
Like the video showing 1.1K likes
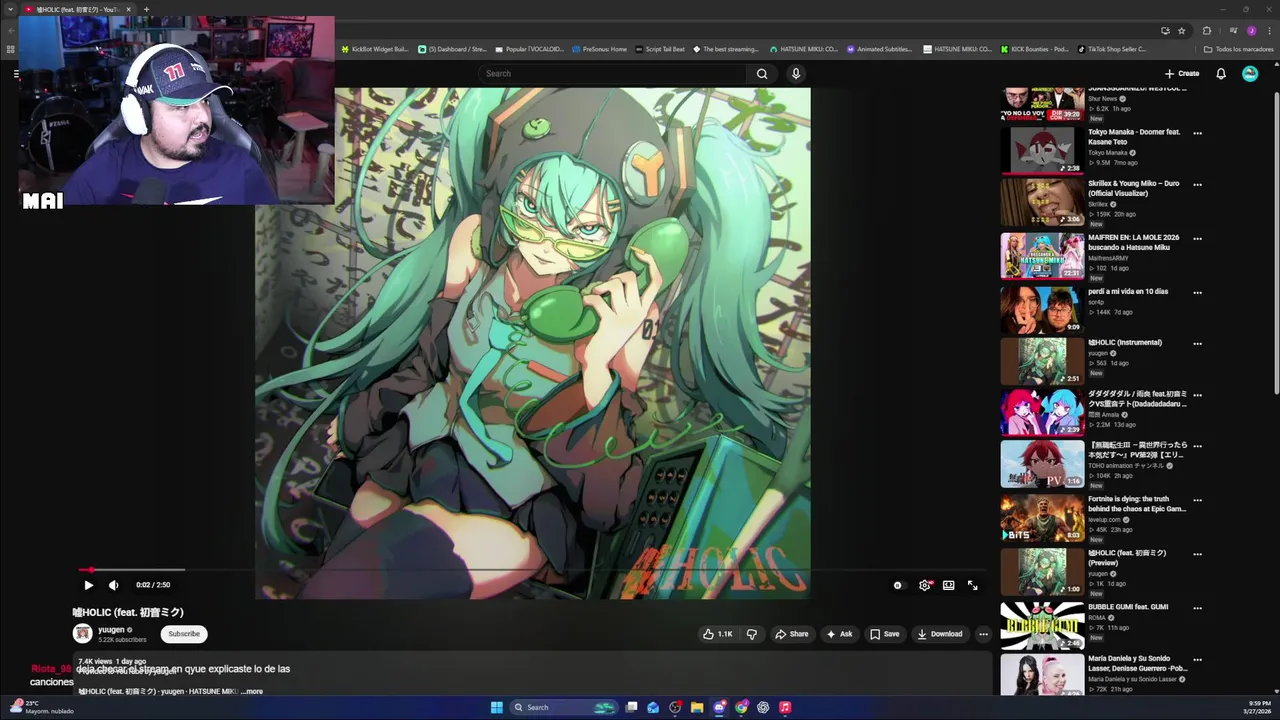point(718,634)
